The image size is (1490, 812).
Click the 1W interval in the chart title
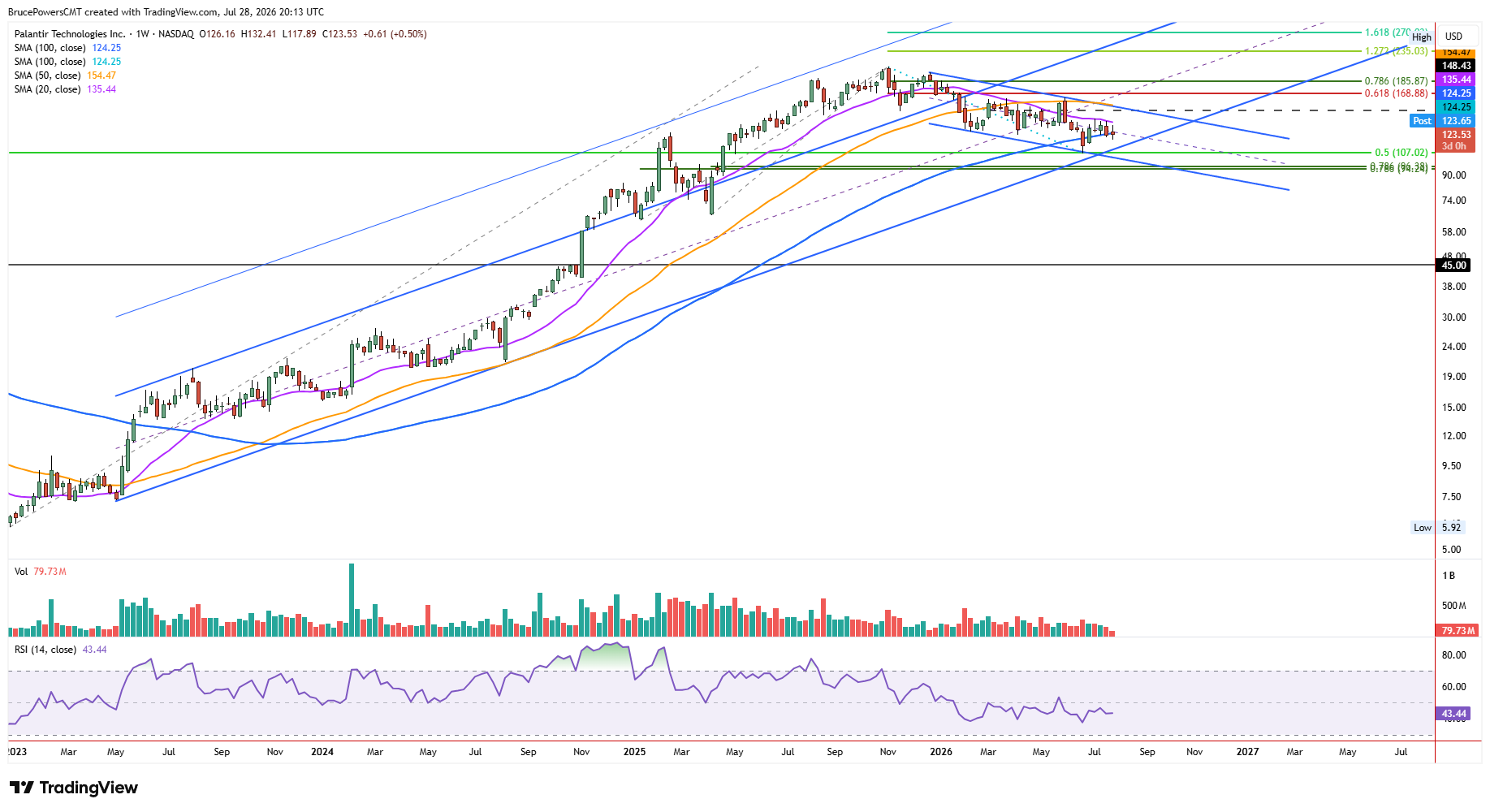click(x=143, y=34)
